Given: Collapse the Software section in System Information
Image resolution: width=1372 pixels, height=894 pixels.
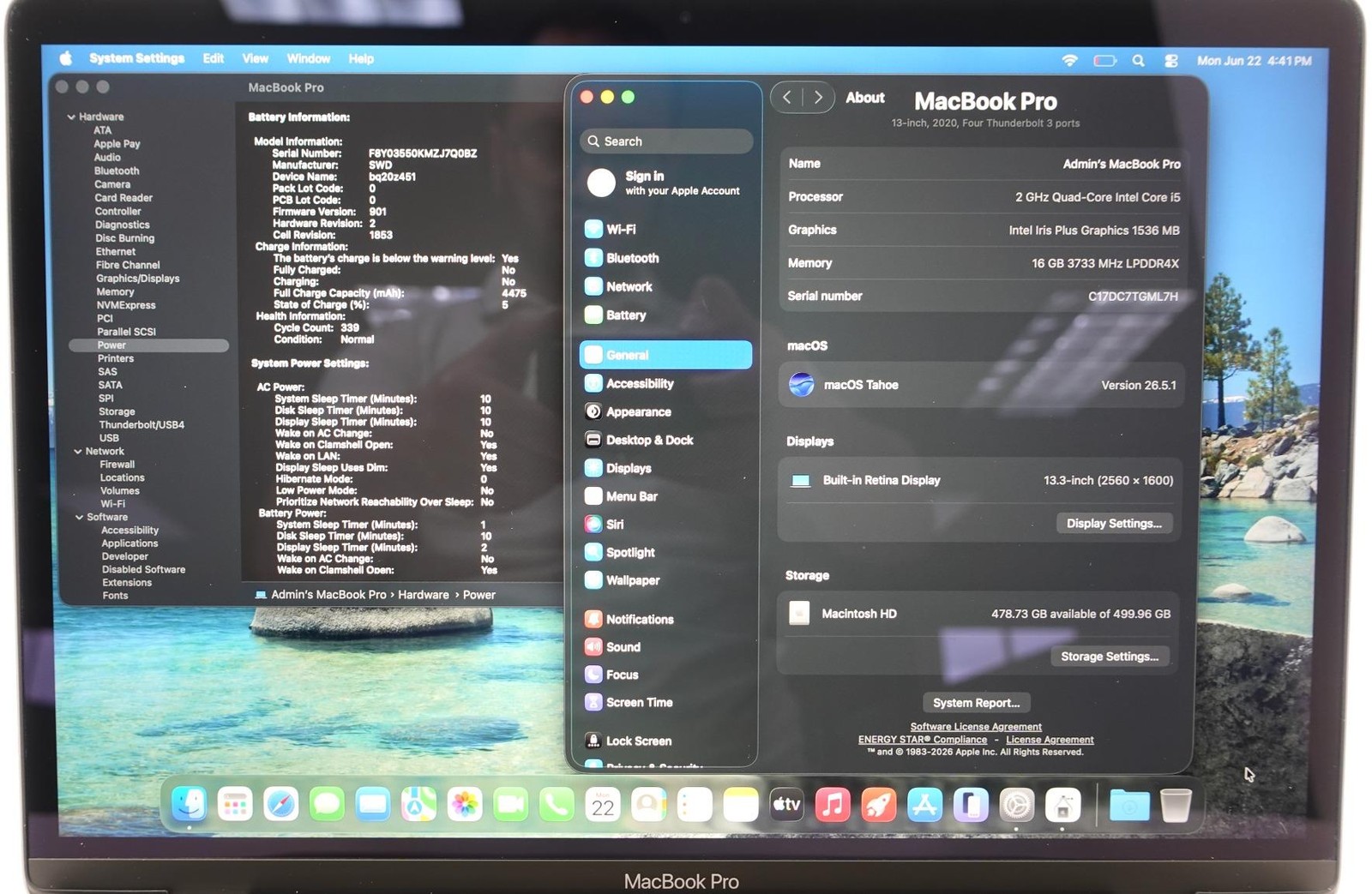Looking at the screenshot, I should tap(79, 517).
